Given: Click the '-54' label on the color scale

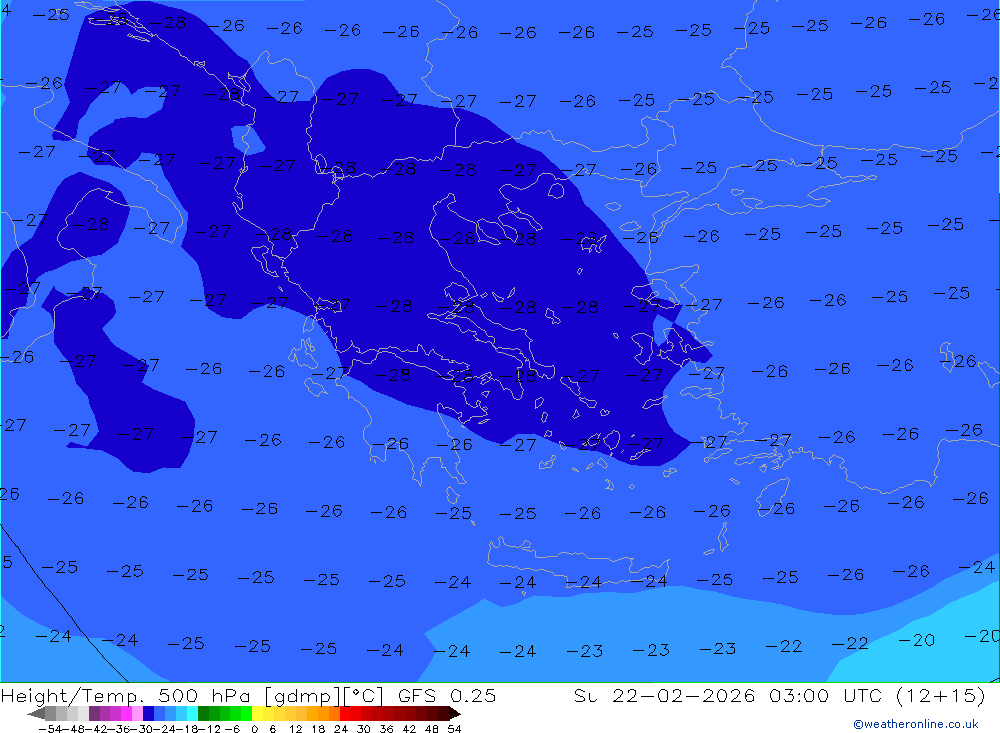Looking at the screenshot, I should (x=50, y=729).
